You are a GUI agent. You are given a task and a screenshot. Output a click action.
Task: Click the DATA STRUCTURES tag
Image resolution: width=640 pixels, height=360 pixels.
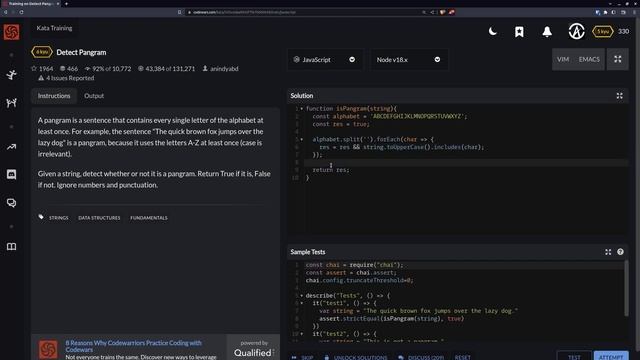pyautogui.click(x=99, y=218)
